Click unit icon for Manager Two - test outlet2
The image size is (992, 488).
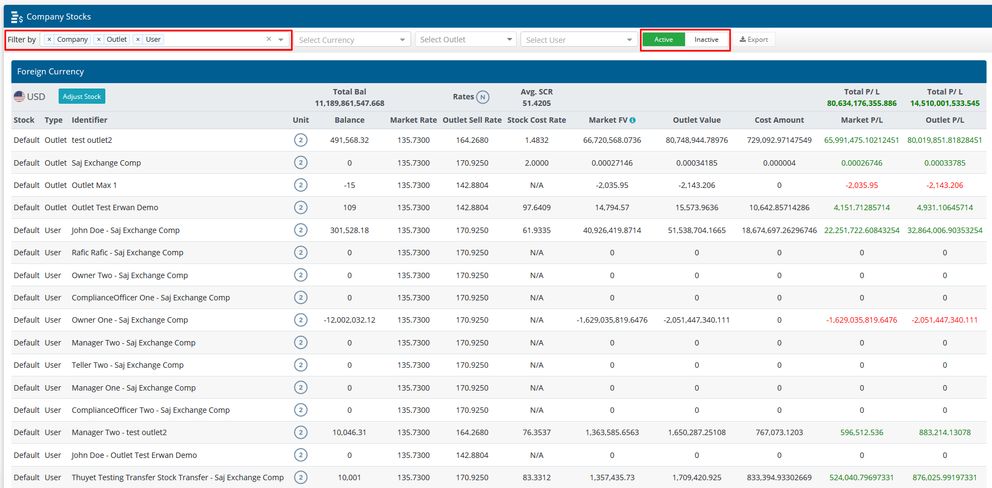click(x=301, y=432)
